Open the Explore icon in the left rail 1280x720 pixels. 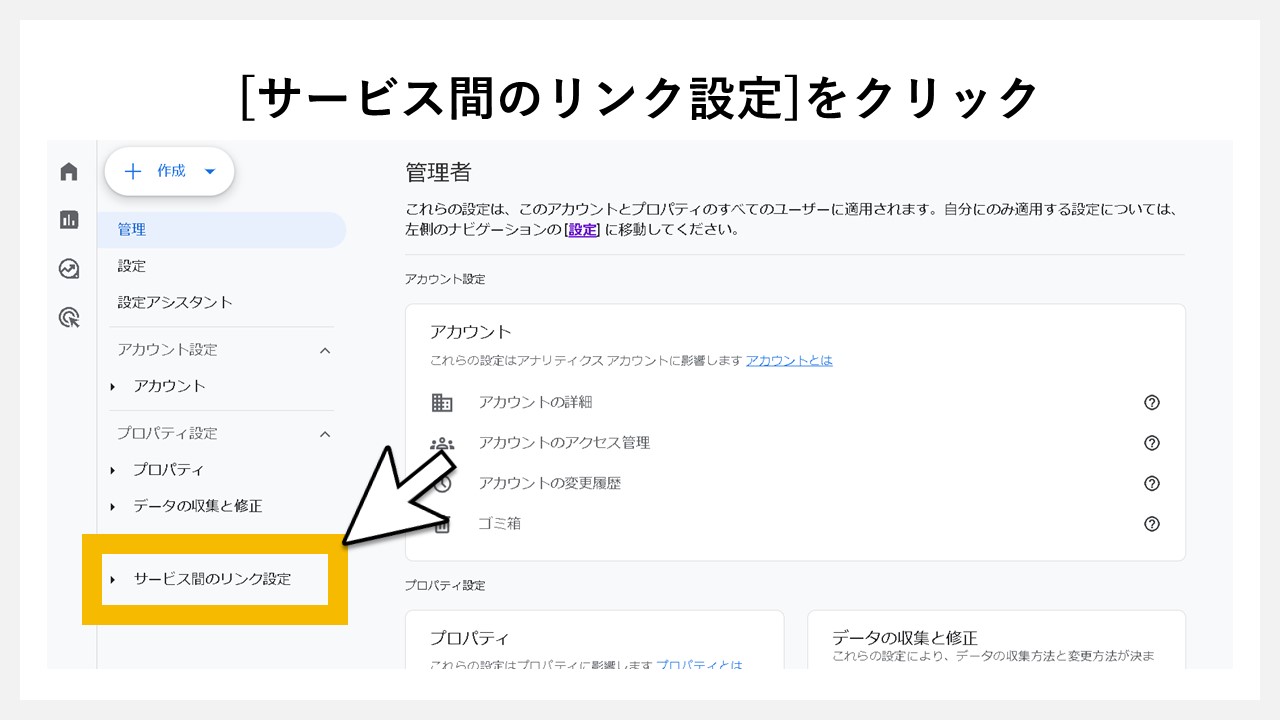click(x=68, y=267)
